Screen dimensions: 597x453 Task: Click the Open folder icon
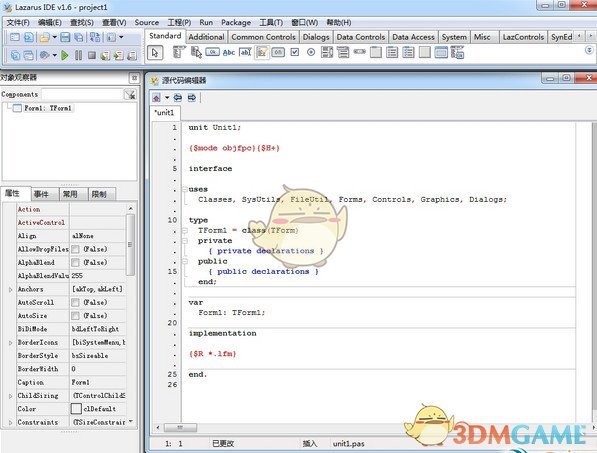point(45,37)
